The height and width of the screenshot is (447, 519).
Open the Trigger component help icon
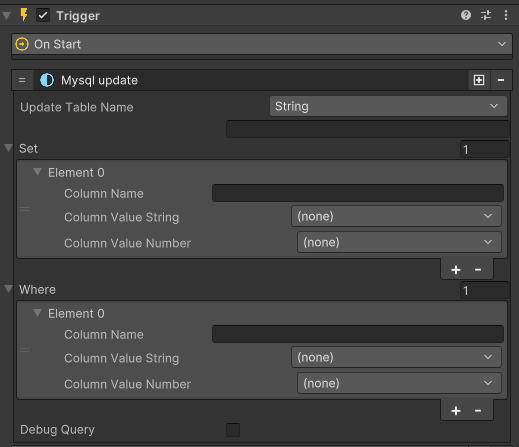466,15
